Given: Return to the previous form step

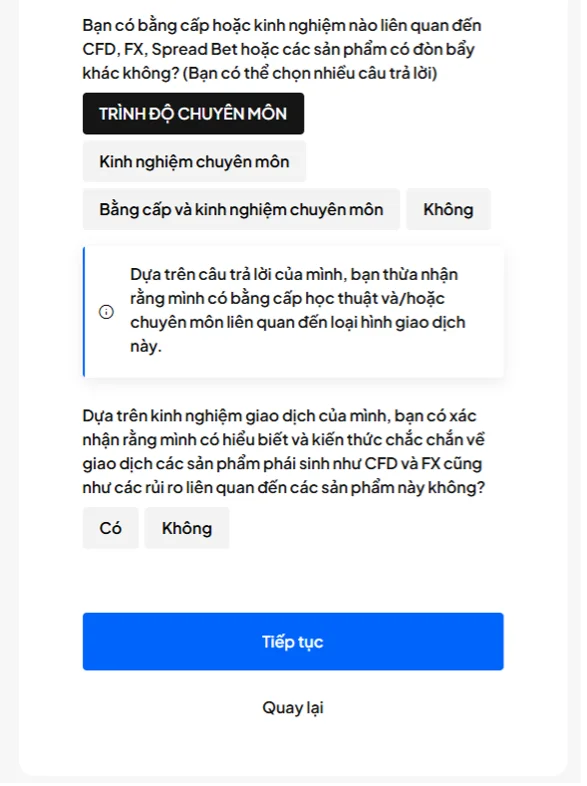Looking at the screenshot, I should point(293,707).
